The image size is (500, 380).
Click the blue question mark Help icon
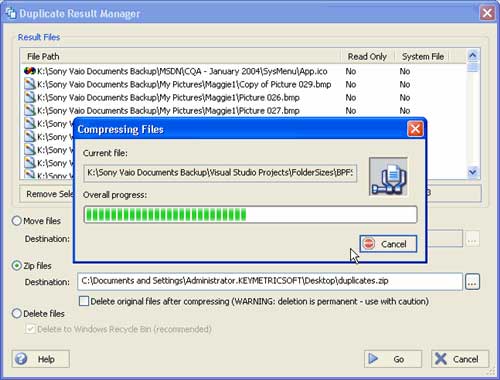[21, 359]
